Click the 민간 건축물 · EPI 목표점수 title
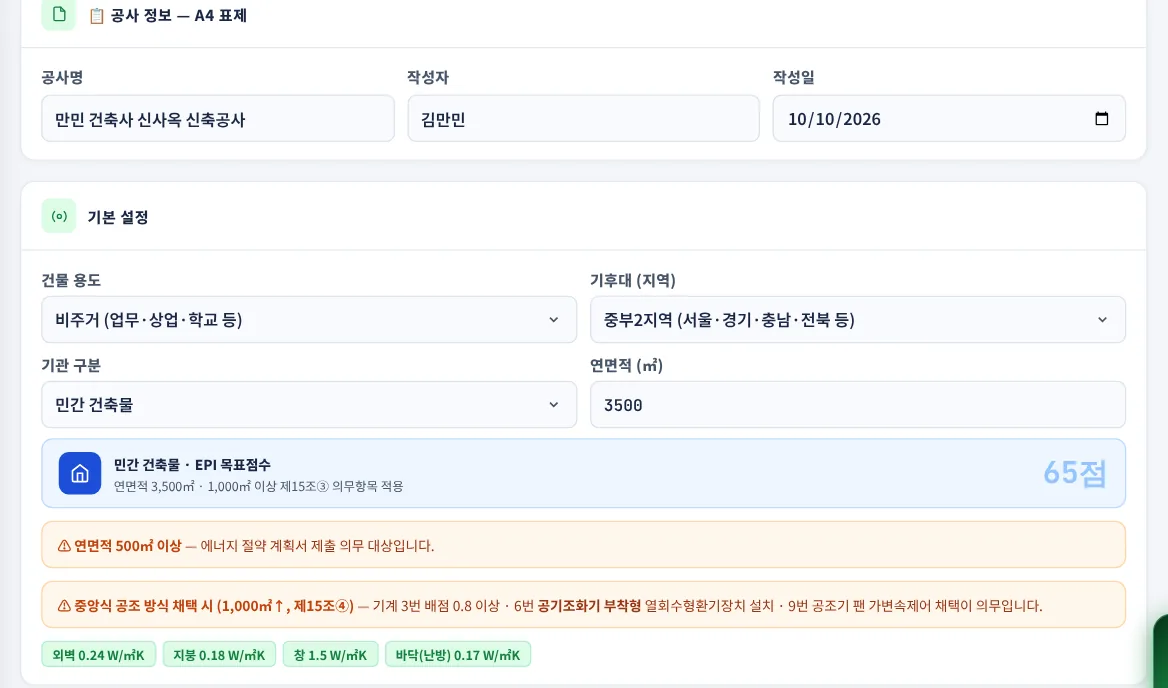This screenshot has width=1168, height=688. click(x=192, y=465)
